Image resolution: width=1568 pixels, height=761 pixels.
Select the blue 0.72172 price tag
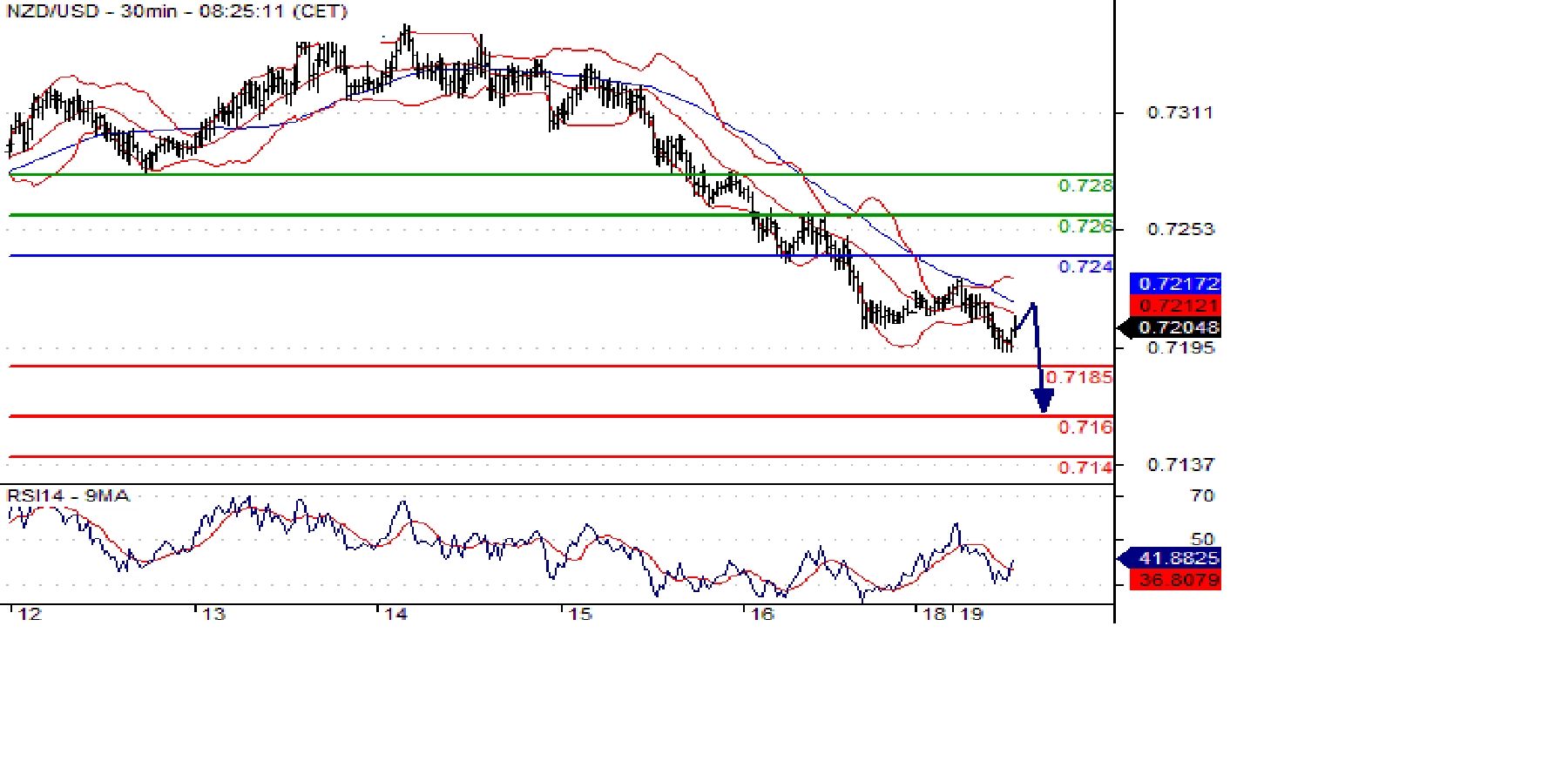pyautogui.click(x=1175, y=284)
